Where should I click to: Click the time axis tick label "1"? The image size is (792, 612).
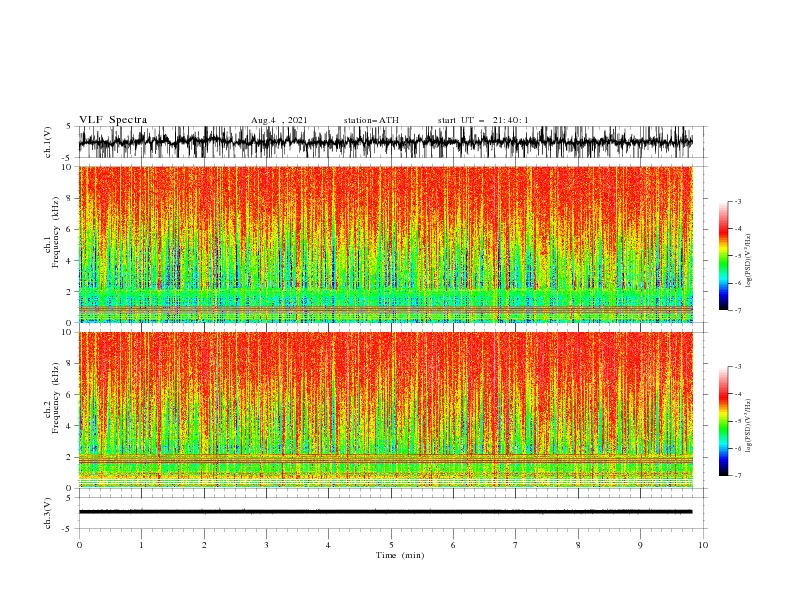coord(141,545)
